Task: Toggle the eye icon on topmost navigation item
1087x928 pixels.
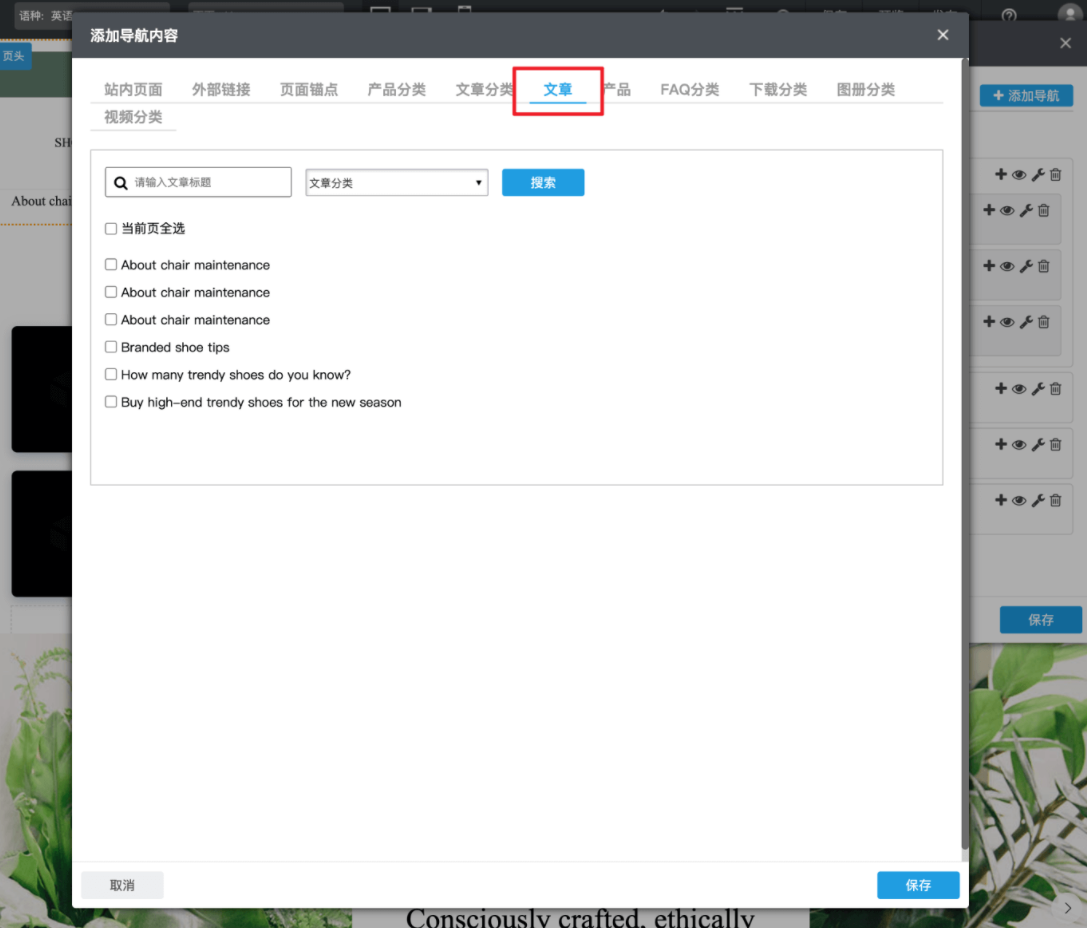Action: pyautogui.click(x=1019, y=175)
